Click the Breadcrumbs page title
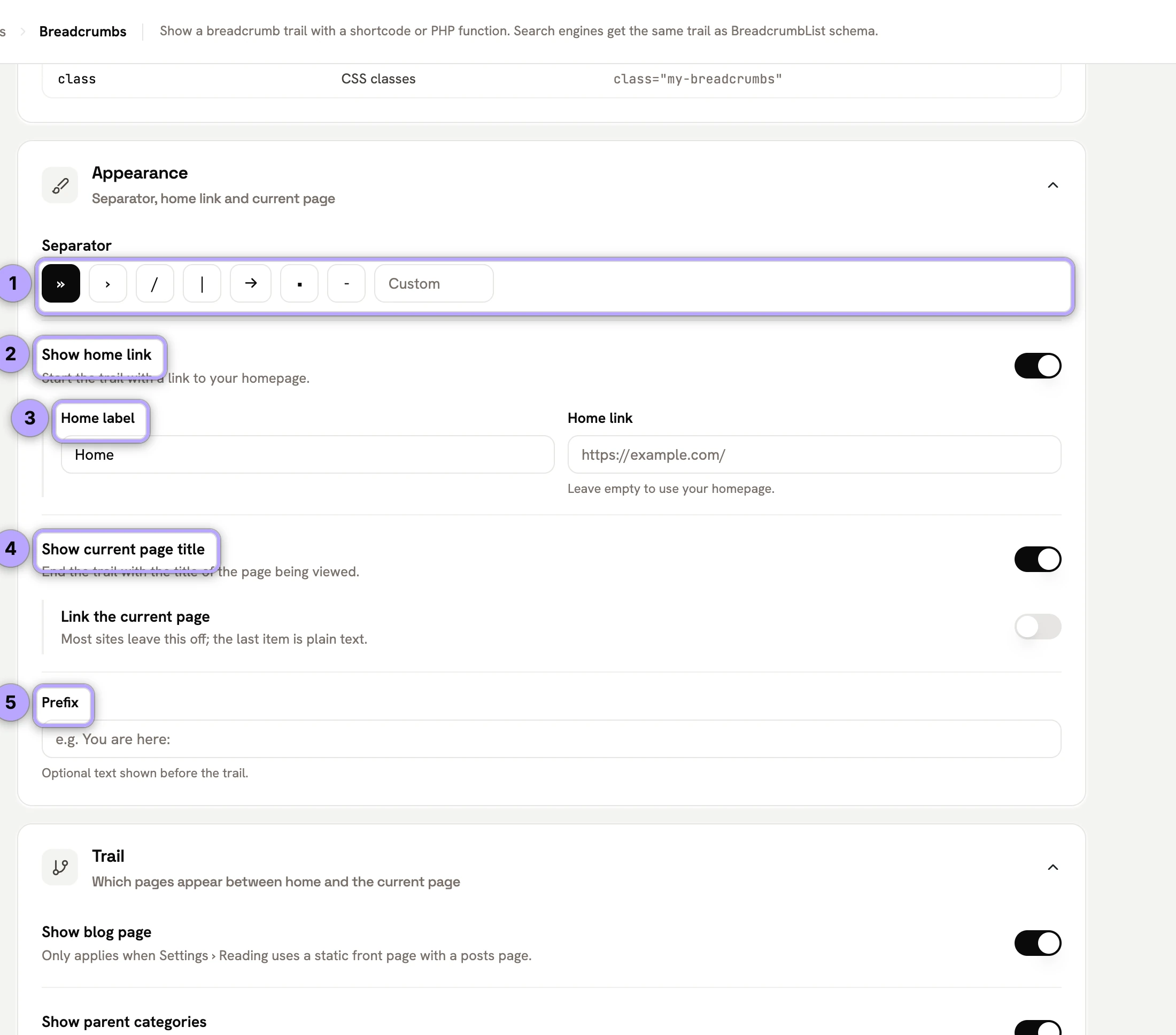 pos(82,32)
